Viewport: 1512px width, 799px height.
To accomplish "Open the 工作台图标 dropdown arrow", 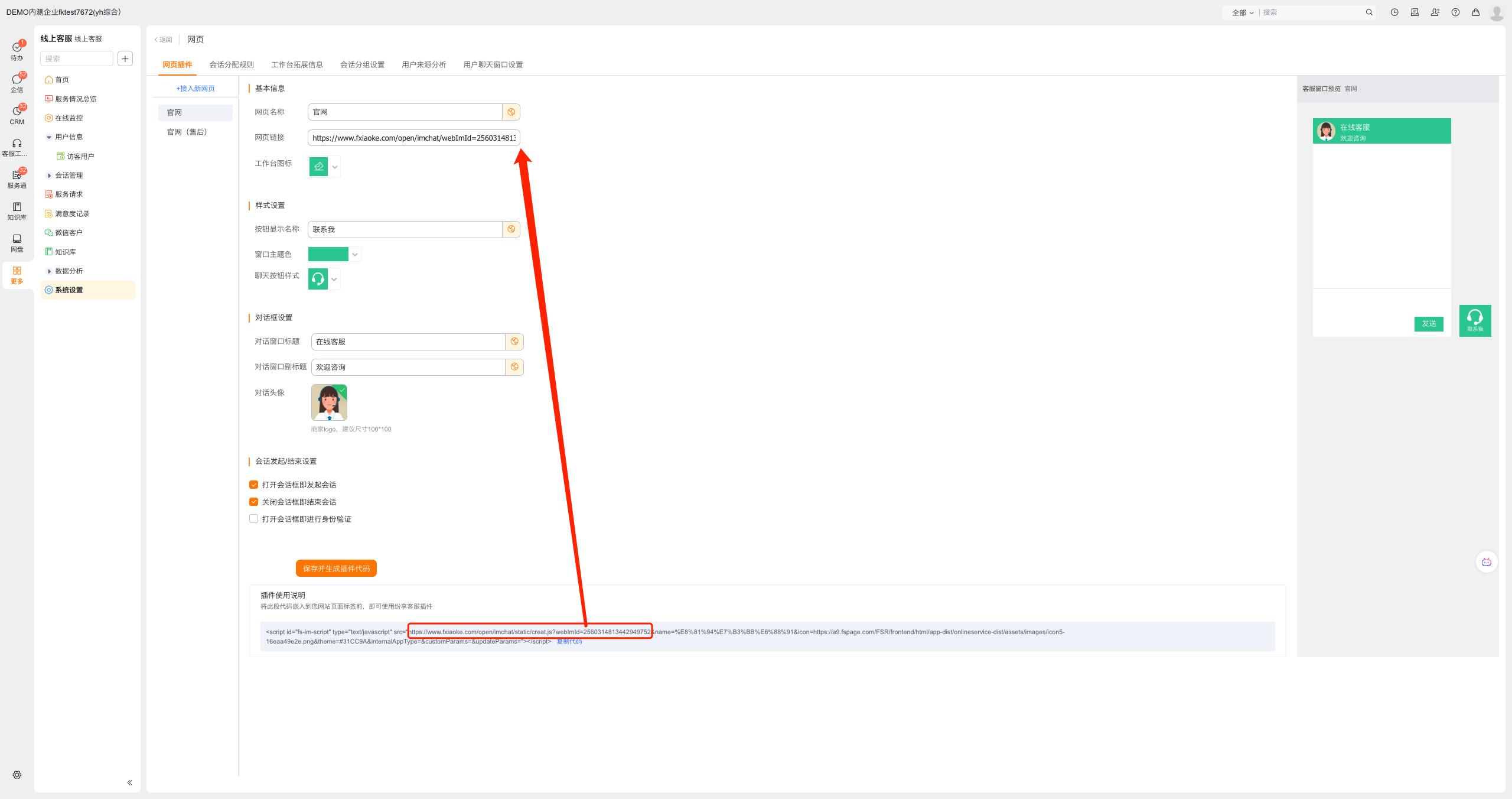I will 335,167.
